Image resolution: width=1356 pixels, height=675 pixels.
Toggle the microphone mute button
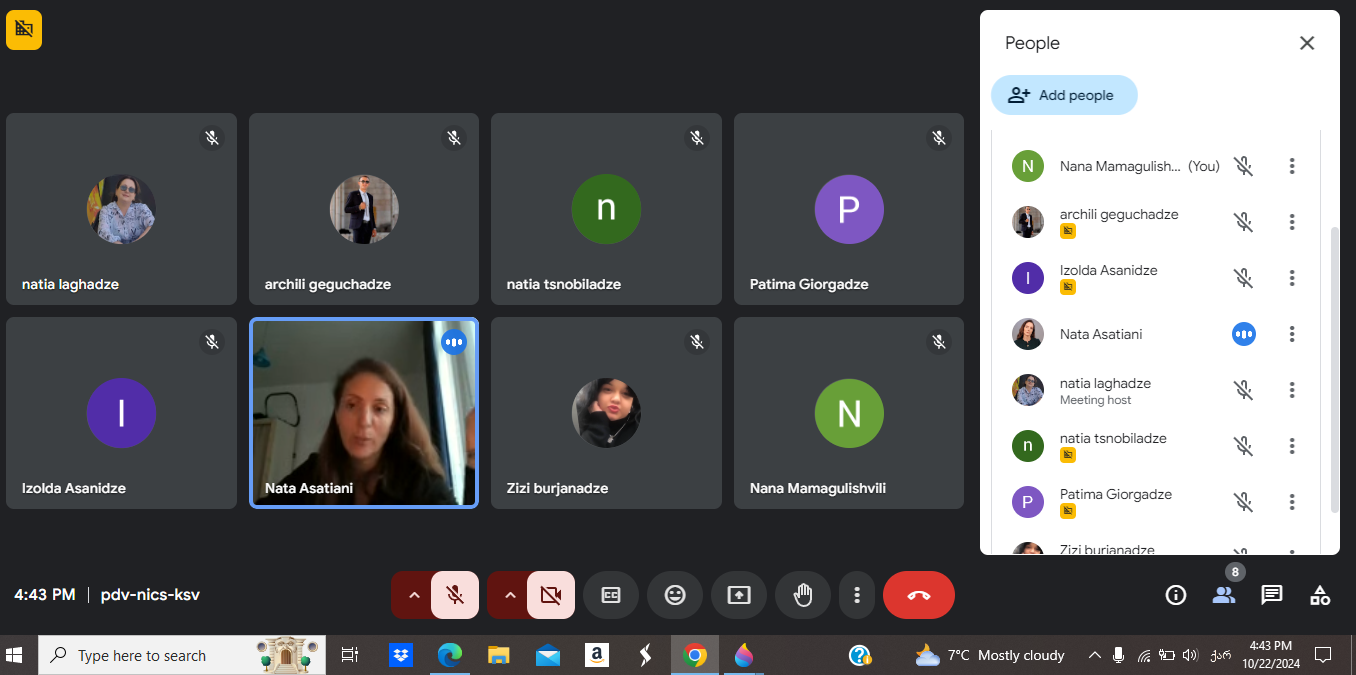(x=455, y=595)
